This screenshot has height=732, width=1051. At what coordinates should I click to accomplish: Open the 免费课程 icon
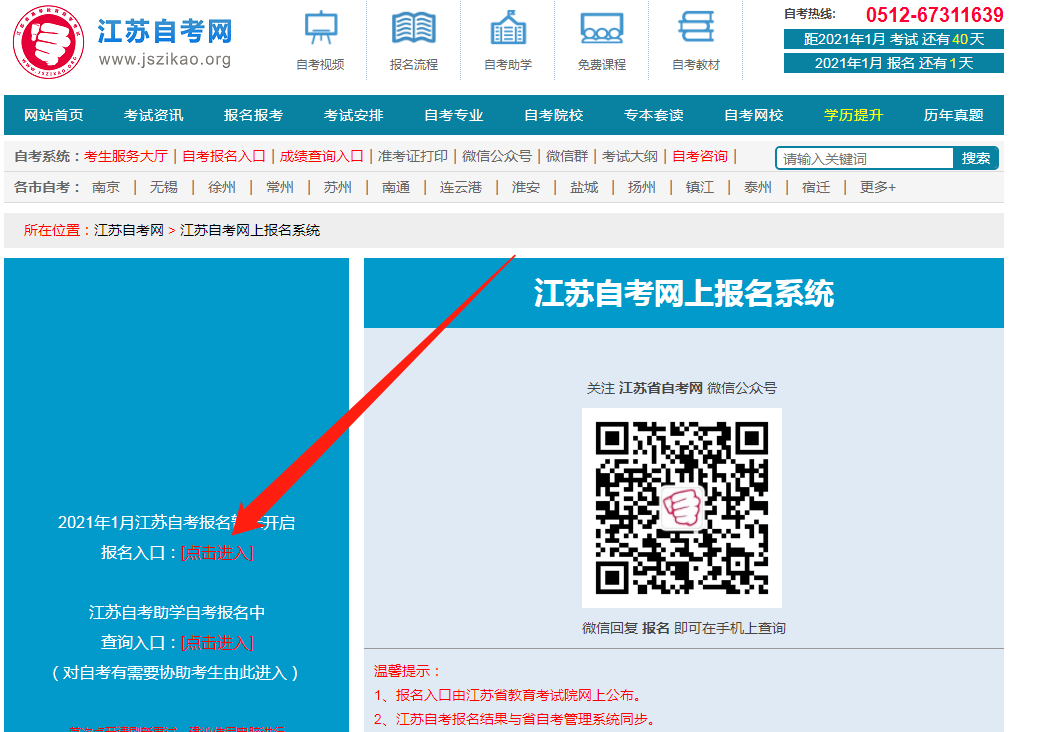602,28
